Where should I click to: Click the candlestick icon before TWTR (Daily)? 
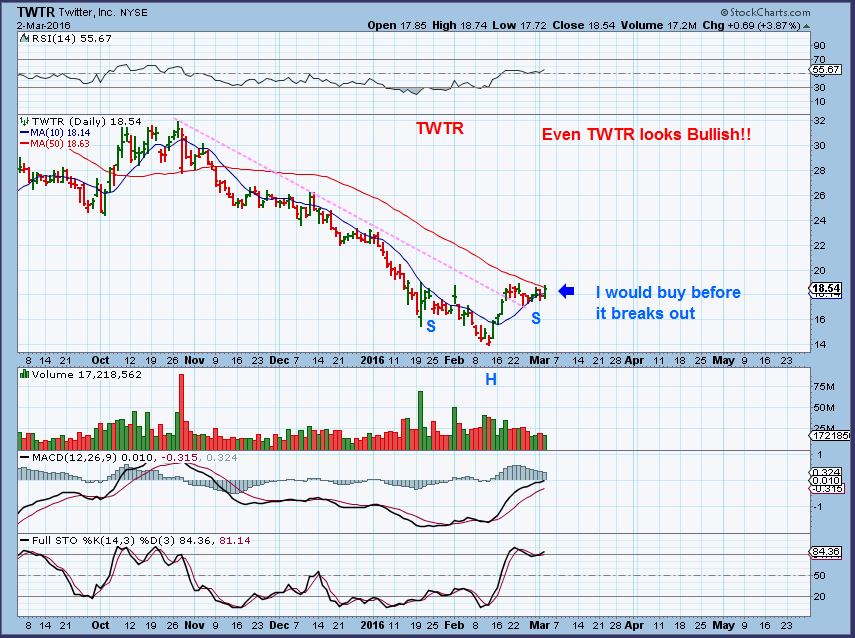[x=24, y=121]
